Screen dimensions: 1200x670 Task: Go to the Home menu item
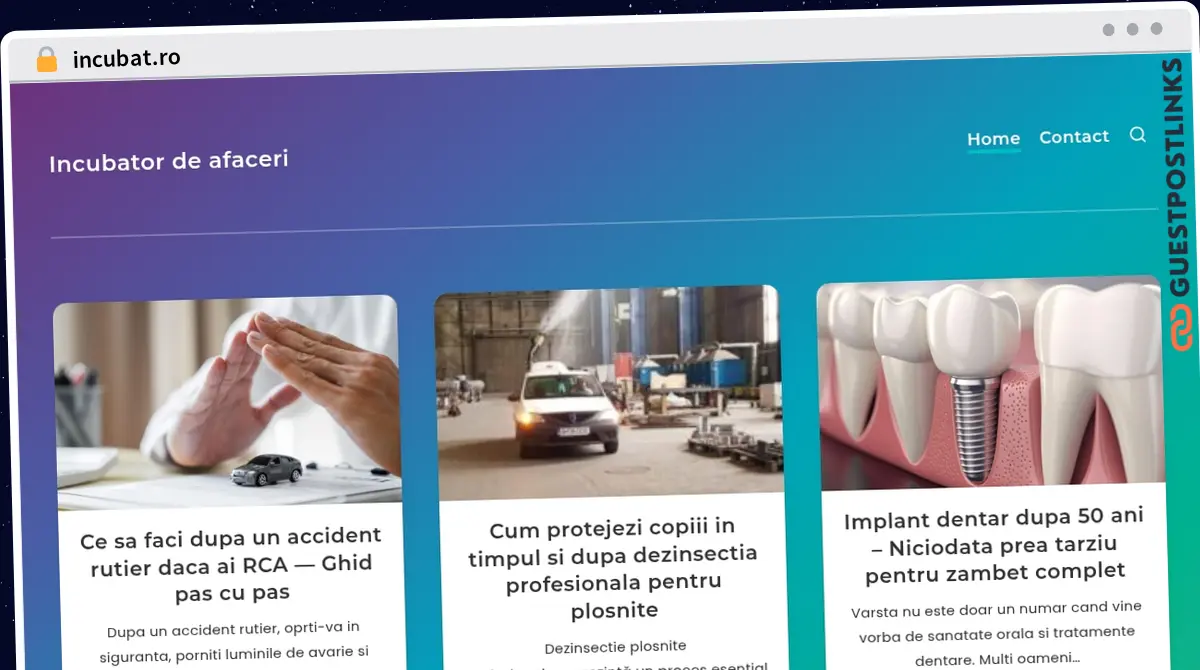click(993, 139)
